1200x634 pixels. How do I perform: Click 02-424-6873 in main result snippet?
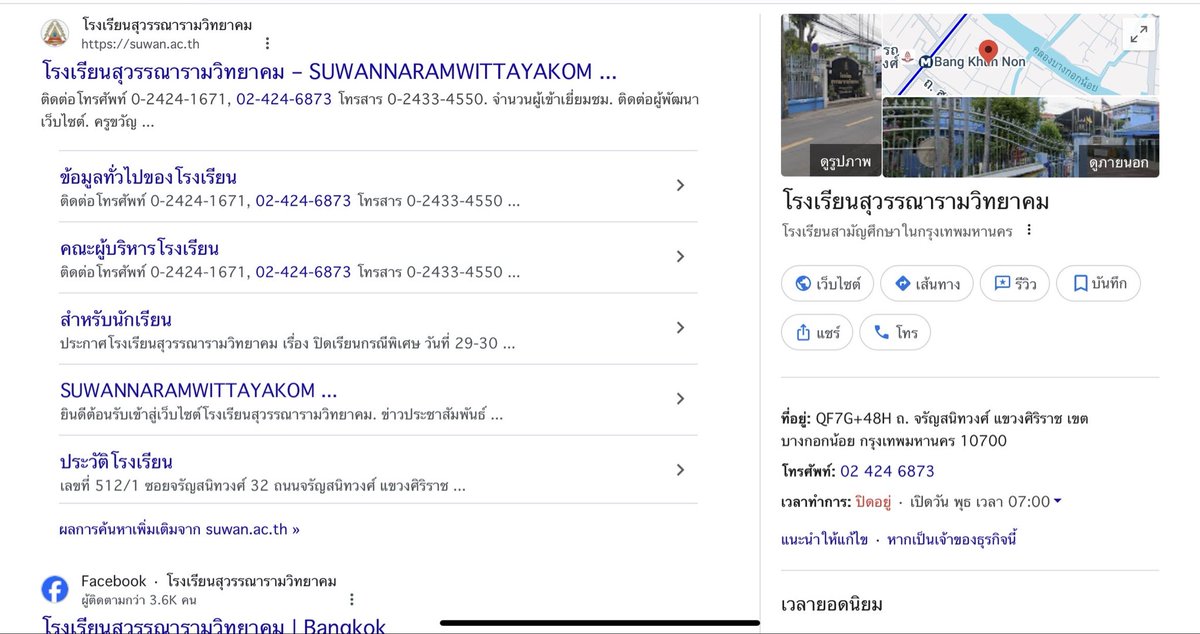(284, 99)
